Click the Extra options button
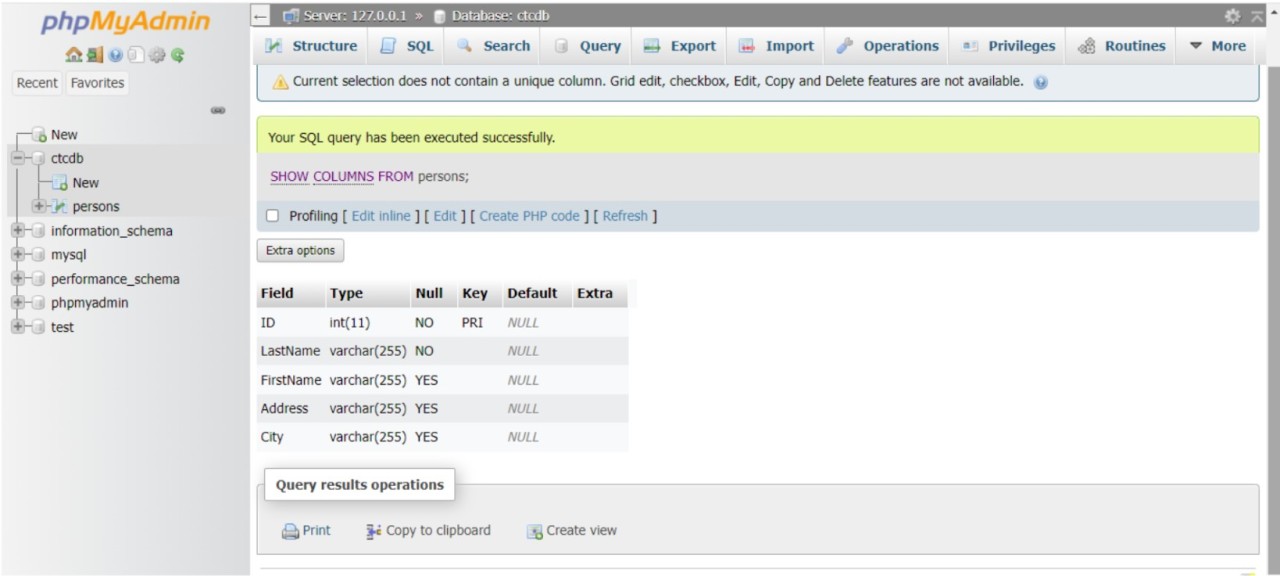The image size is (1280, 576). coord(300,251)
